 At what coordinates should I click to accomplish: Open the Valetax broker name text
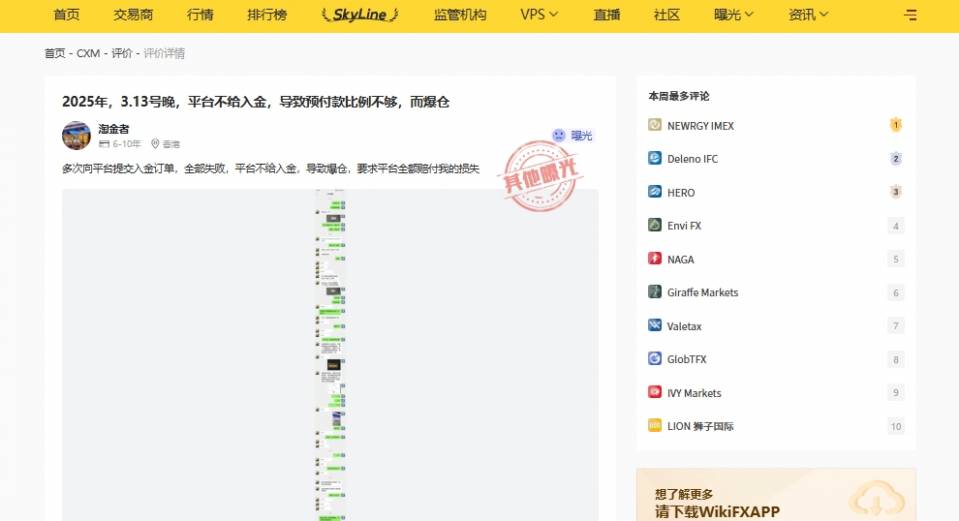pos(684,326)
